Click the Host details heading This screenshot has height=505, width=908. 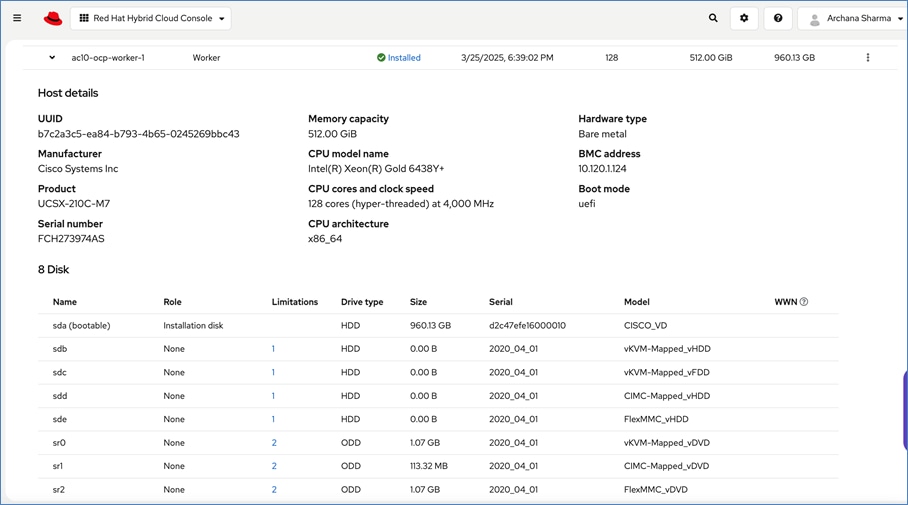click(68, 93)
